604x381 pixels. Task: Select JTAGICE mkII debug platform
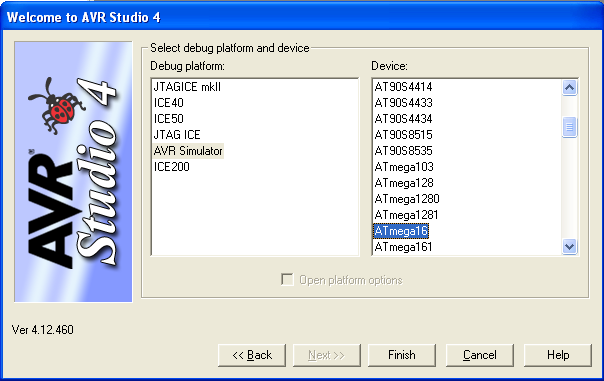[187, 87]
